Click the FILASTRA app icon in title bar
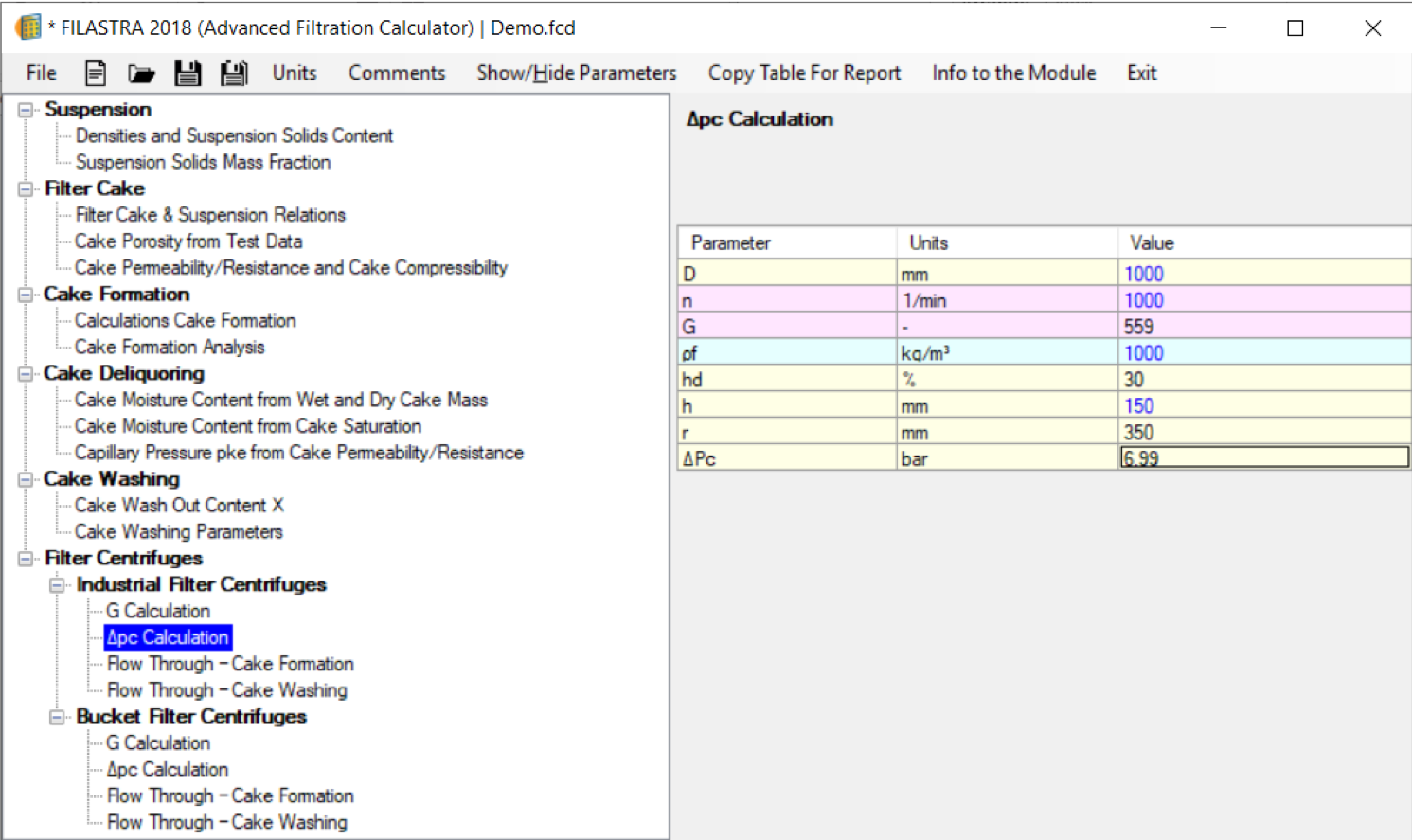Image resolution: width=1412 pixels, height=840 pixels. pyautogui.click(x=28, y=27)
